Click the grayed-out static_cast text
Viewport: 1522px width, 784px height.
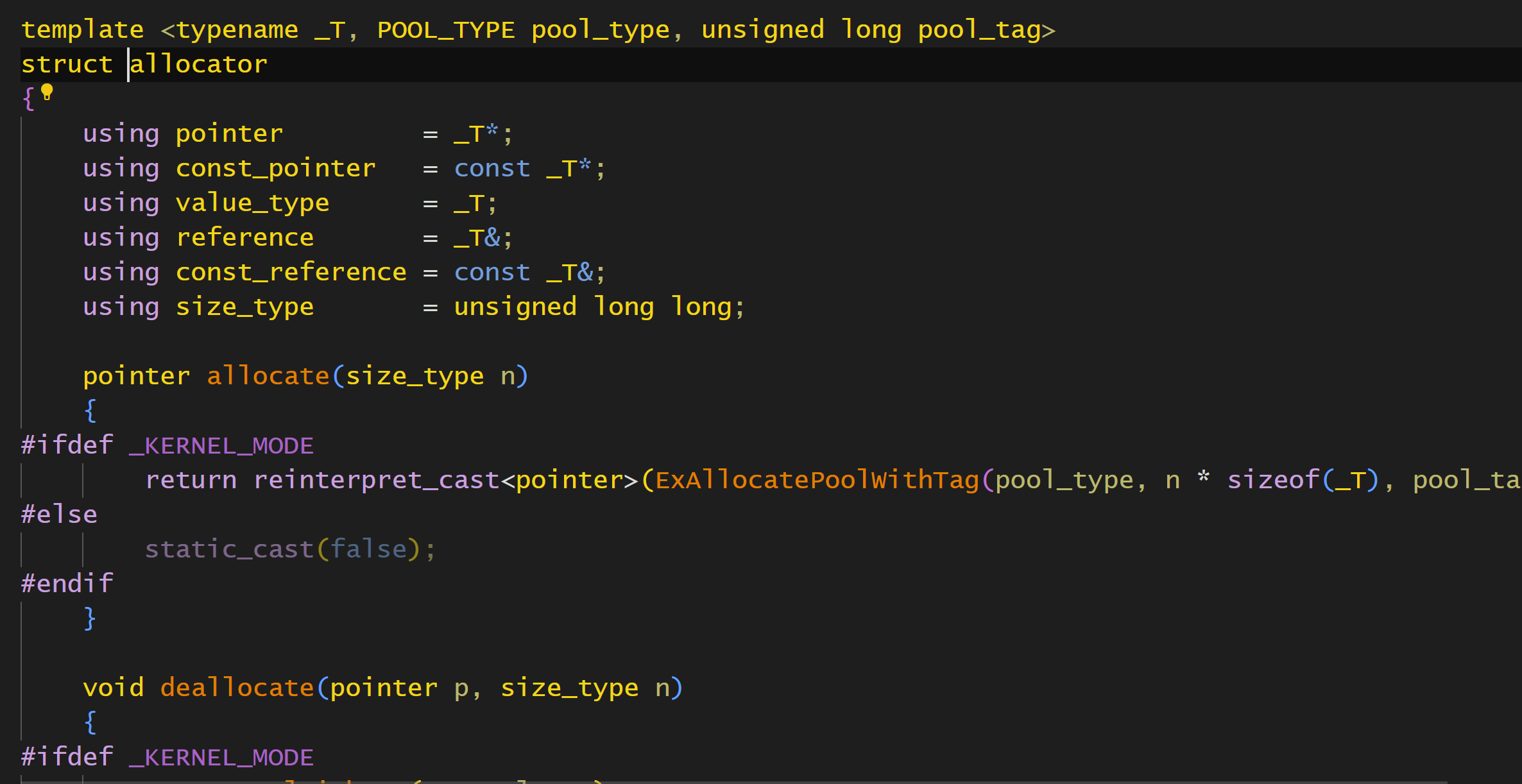(228, 549)
